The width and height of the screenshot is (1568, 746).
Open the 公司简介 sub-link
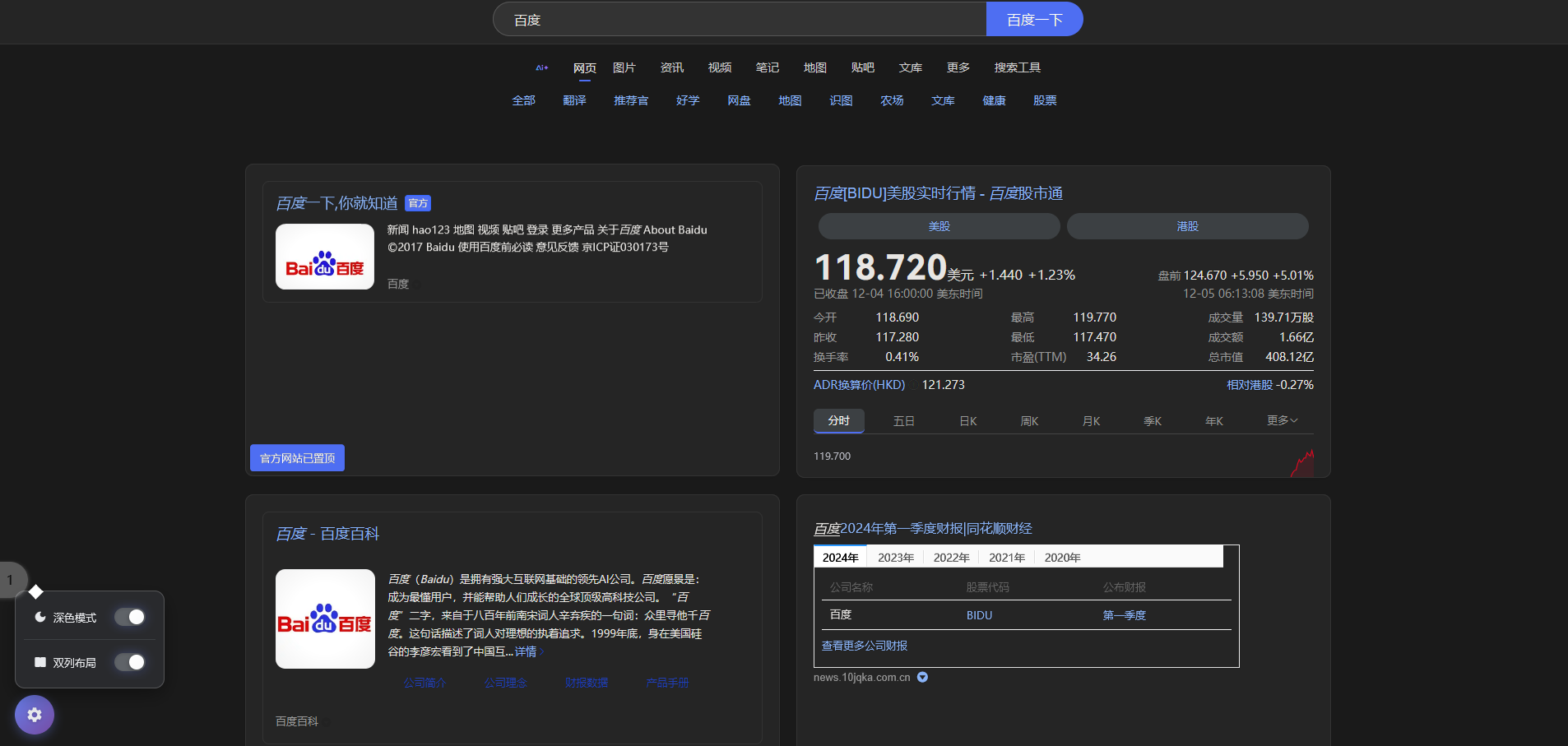(x=425, y=683)
